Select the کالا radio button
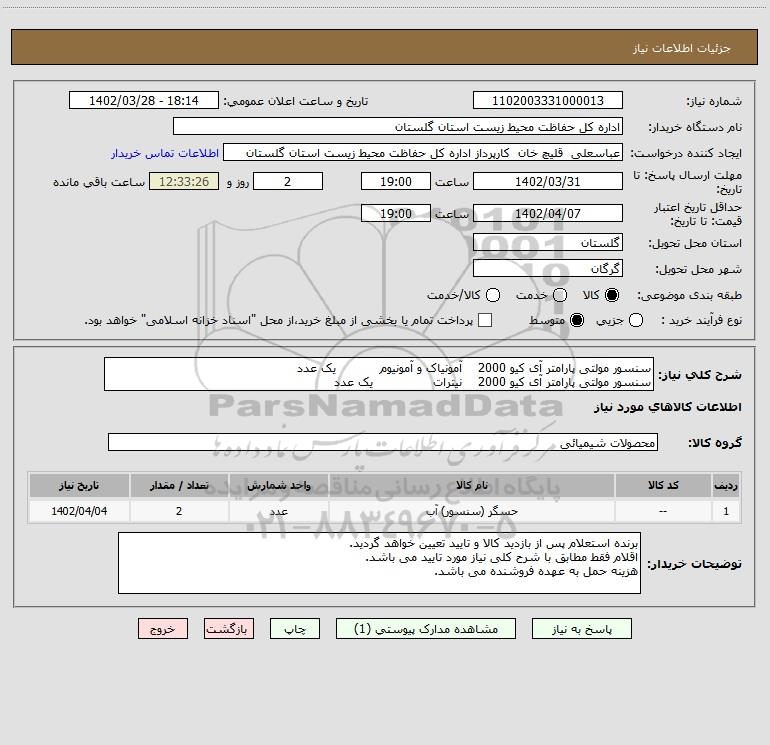 612,295
